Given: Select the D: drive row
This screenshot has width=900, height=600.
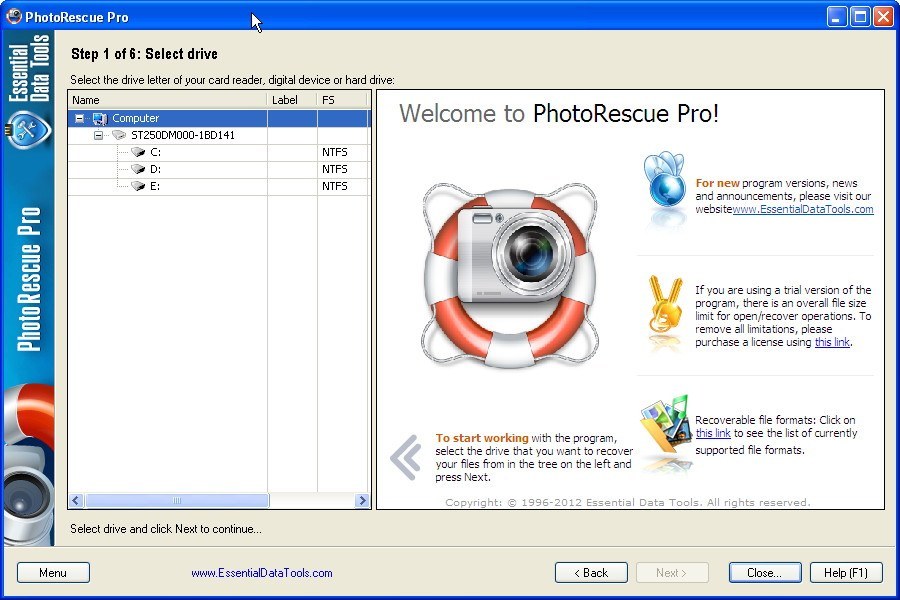Looking at the screenshot, I should 218,169.
